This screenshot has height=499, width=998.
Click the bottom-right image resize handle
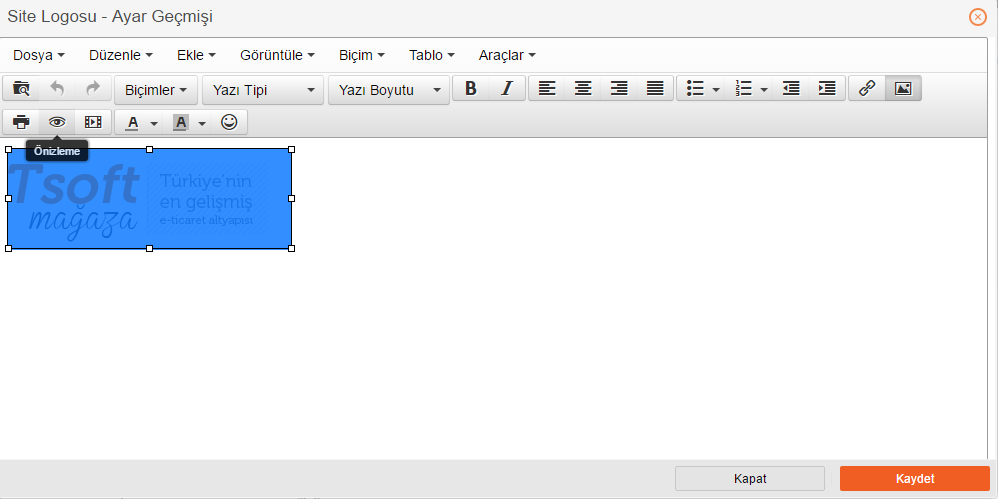(292, 248)
